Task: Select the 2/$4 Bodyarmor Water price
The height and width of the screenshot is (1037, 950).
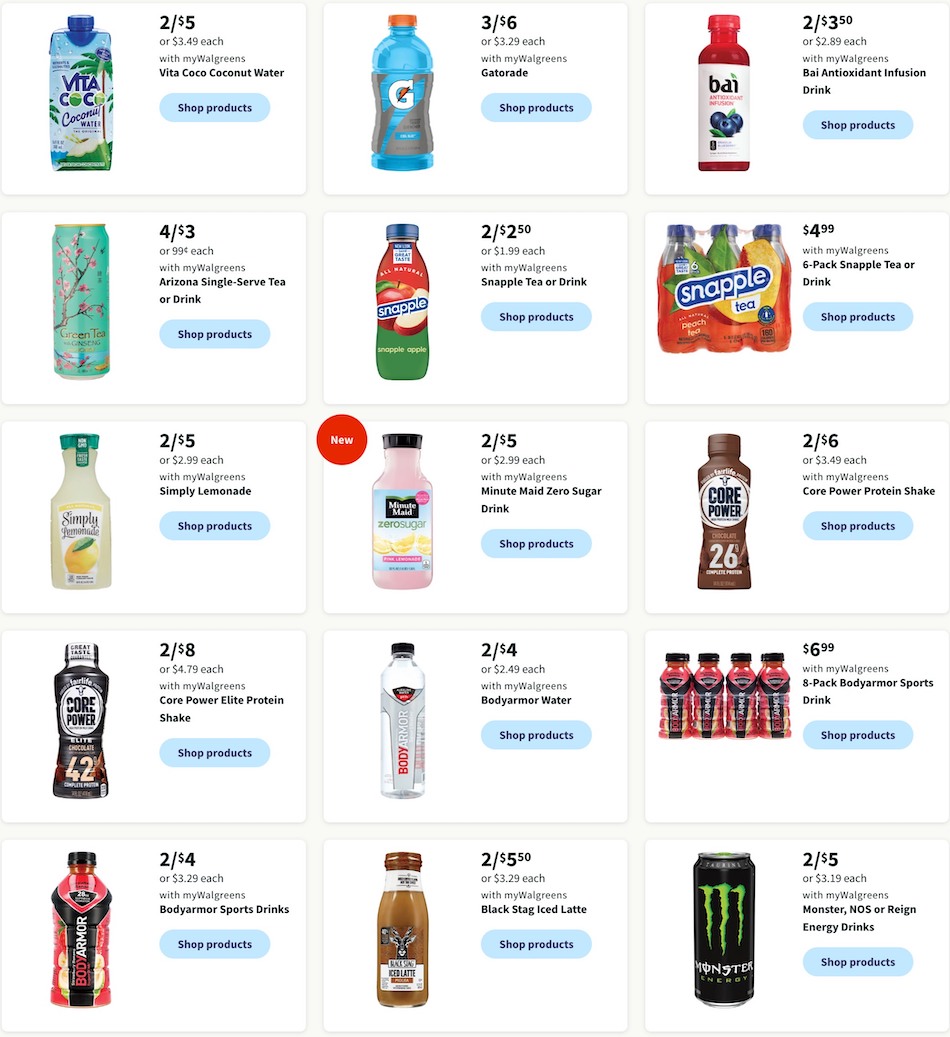Action: coord(498,650)
